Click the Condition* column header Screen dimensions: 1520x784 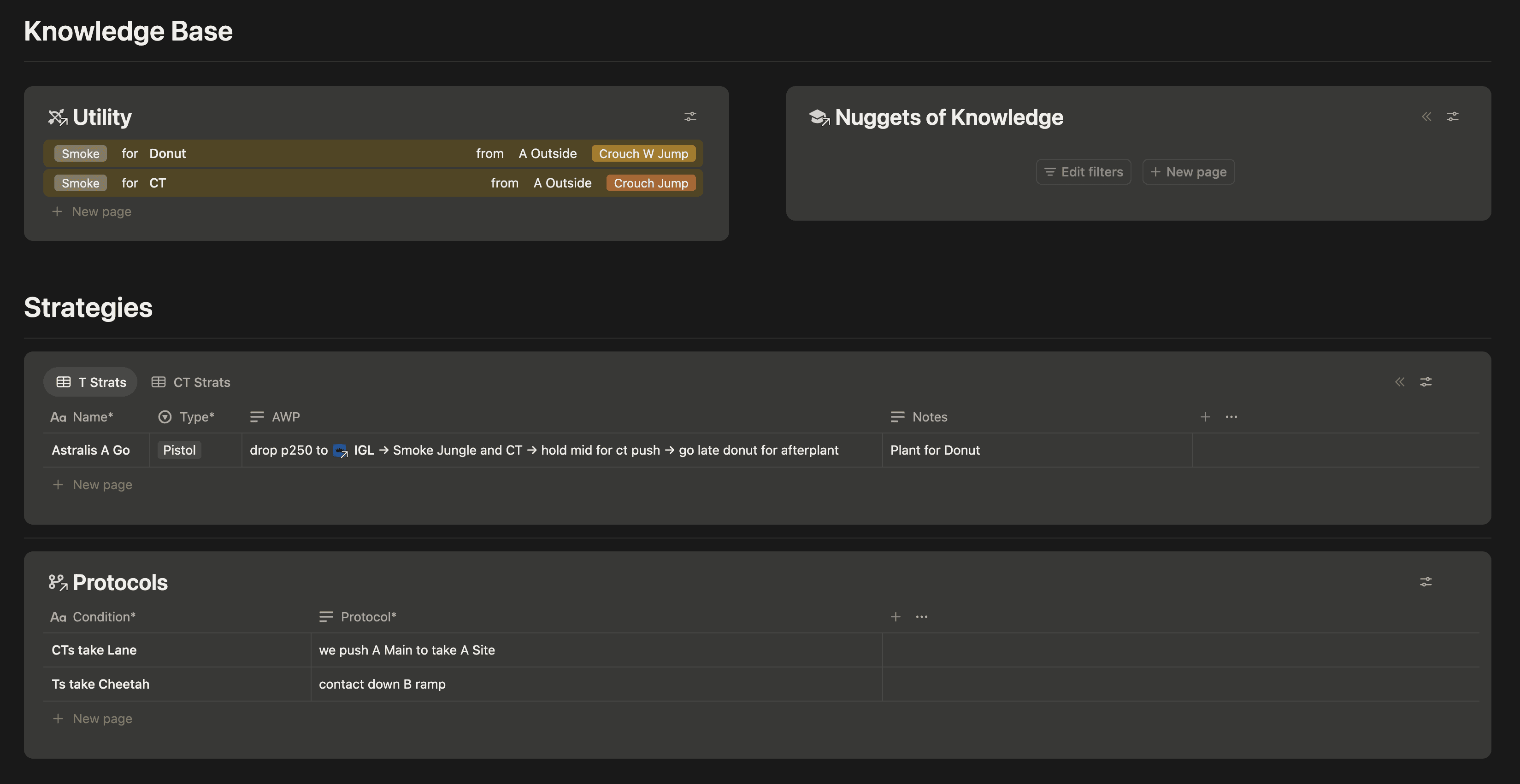tap(93, 617)
